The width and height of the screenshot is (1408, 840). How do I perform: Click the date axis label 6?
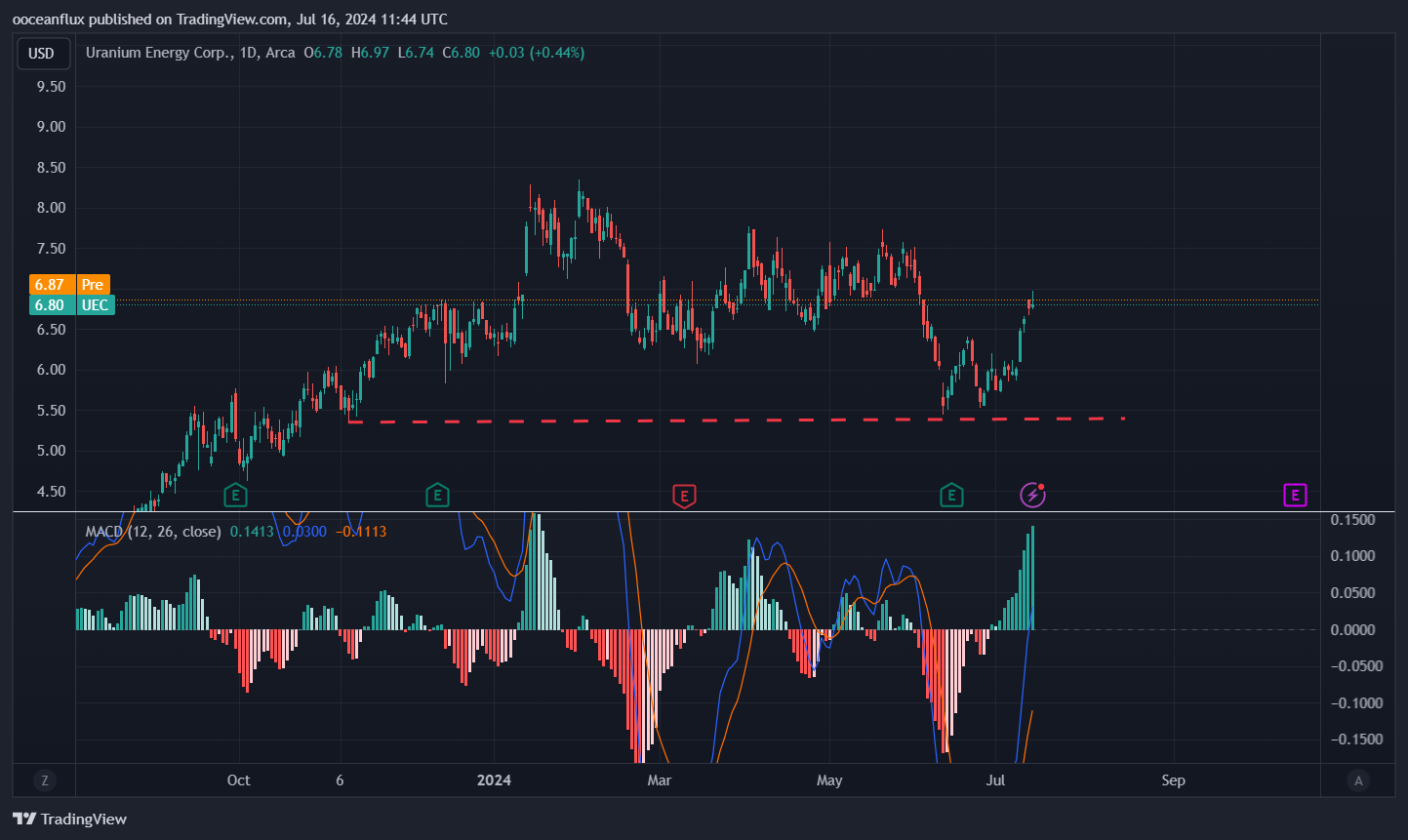[340, 780]
